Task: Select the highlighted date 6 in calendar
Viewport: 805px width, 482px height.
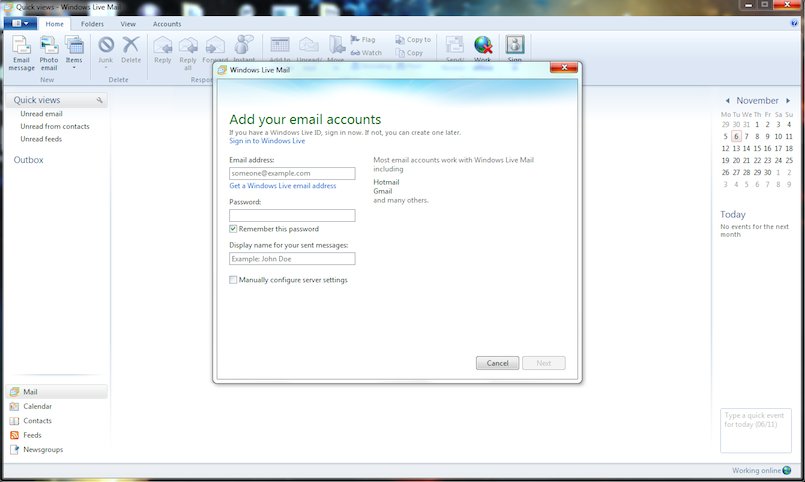Action: point(736,137)
